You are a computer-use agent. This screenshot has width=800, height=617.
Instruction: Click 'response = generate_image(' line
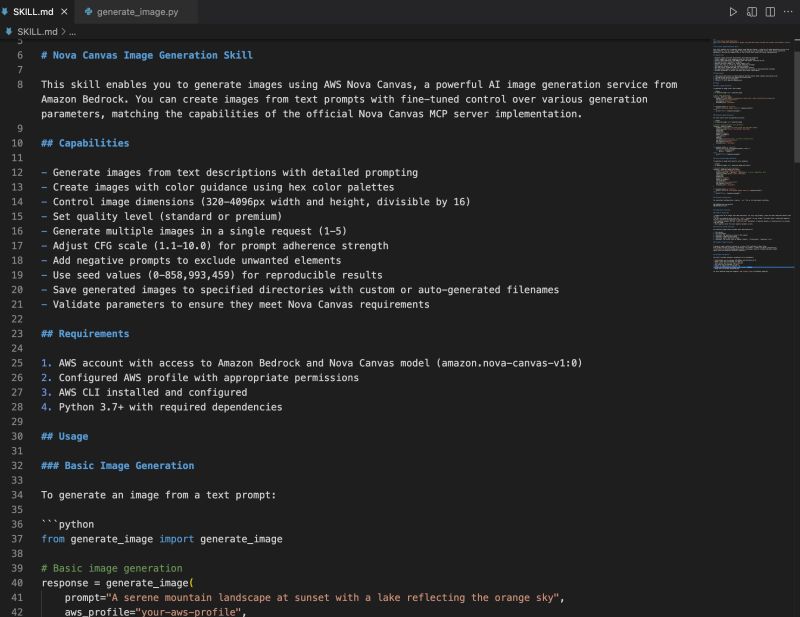[x=117, y=583]
